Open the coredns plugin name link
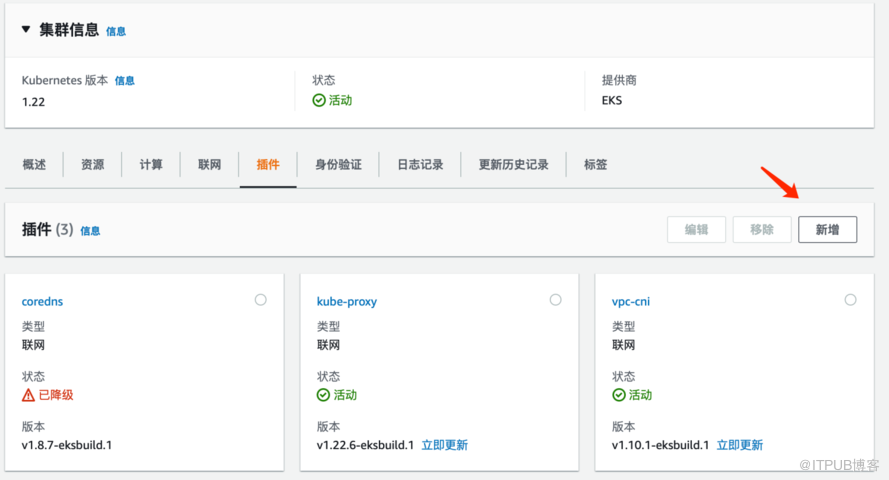Screen dimensions: 889x480 tap(42, 301)
